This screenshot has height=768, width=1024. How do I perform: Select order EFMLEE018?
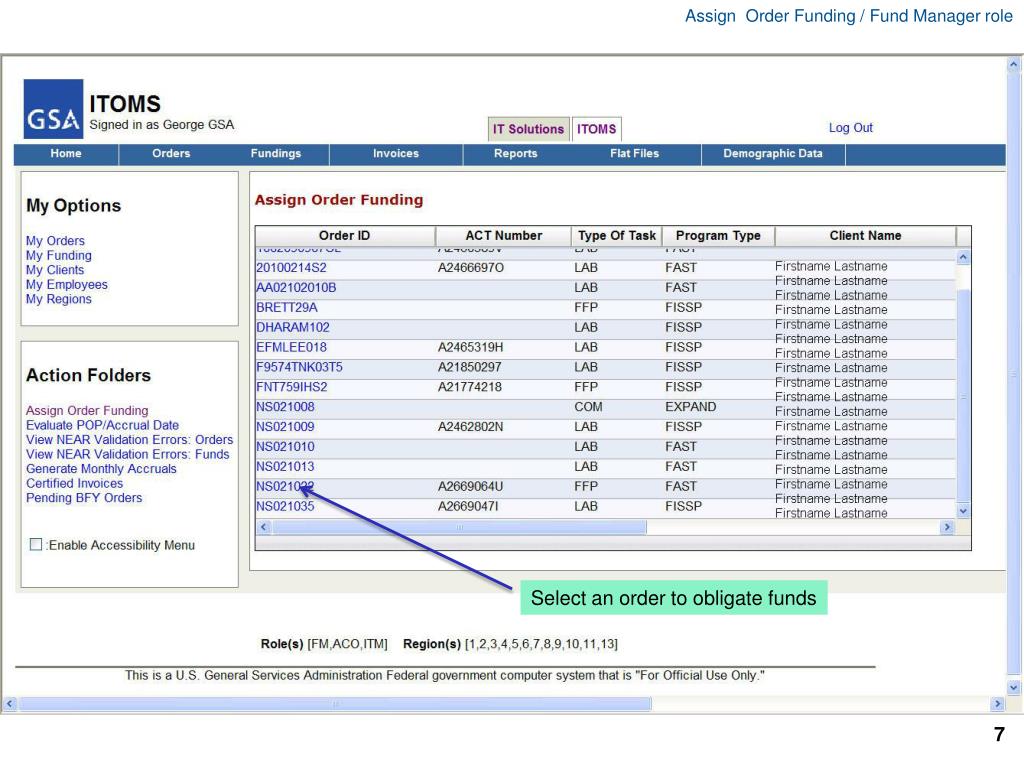(291, 347)
